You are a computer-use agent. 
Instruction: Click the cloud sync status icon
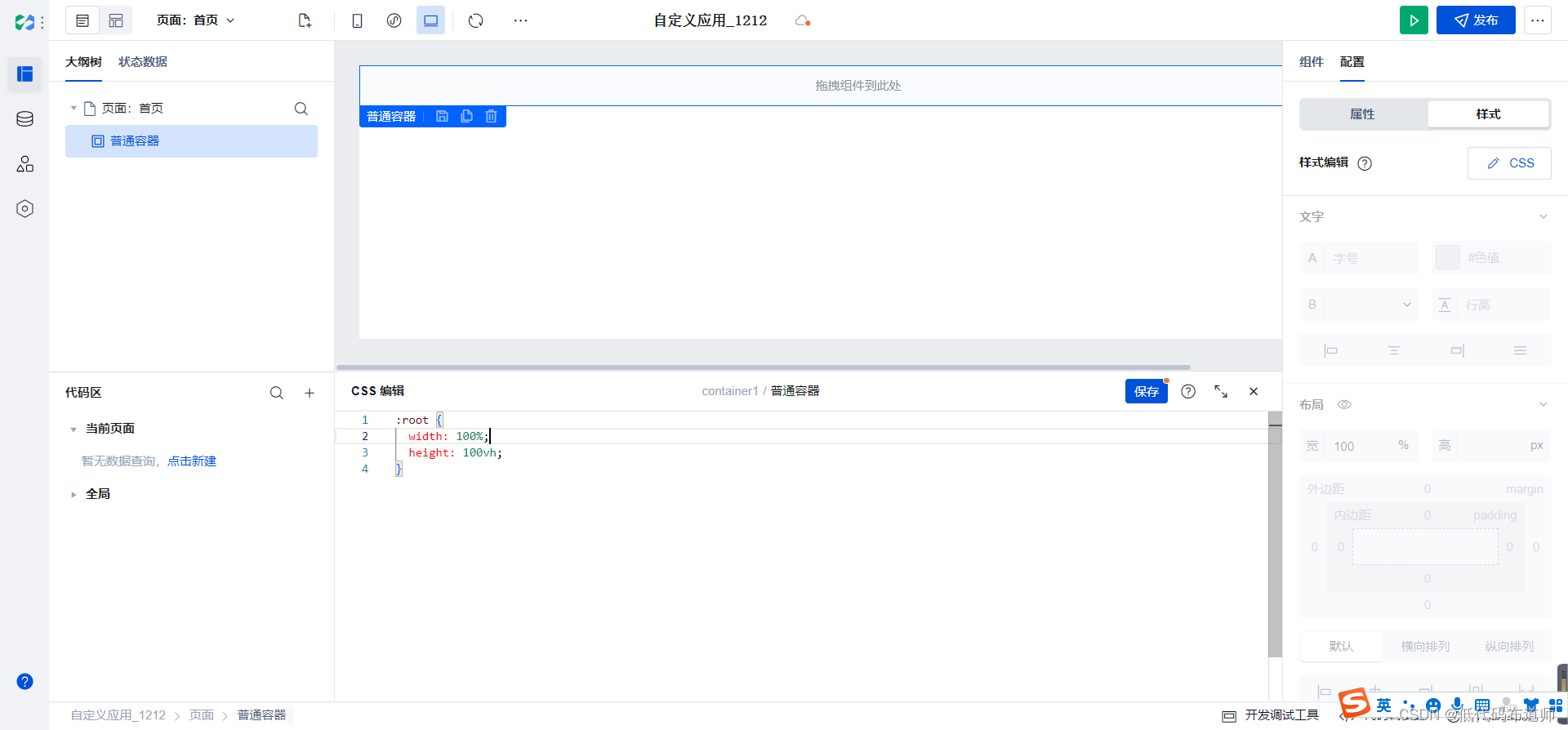(802, 20)
